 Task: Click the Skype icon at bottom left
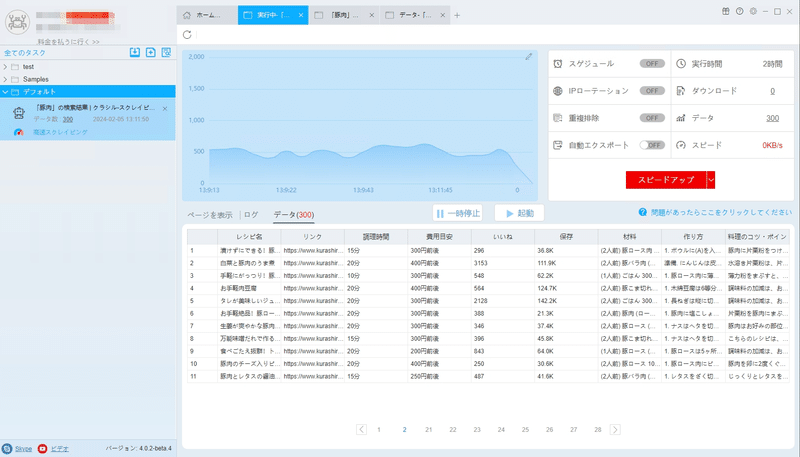point(7,449)
